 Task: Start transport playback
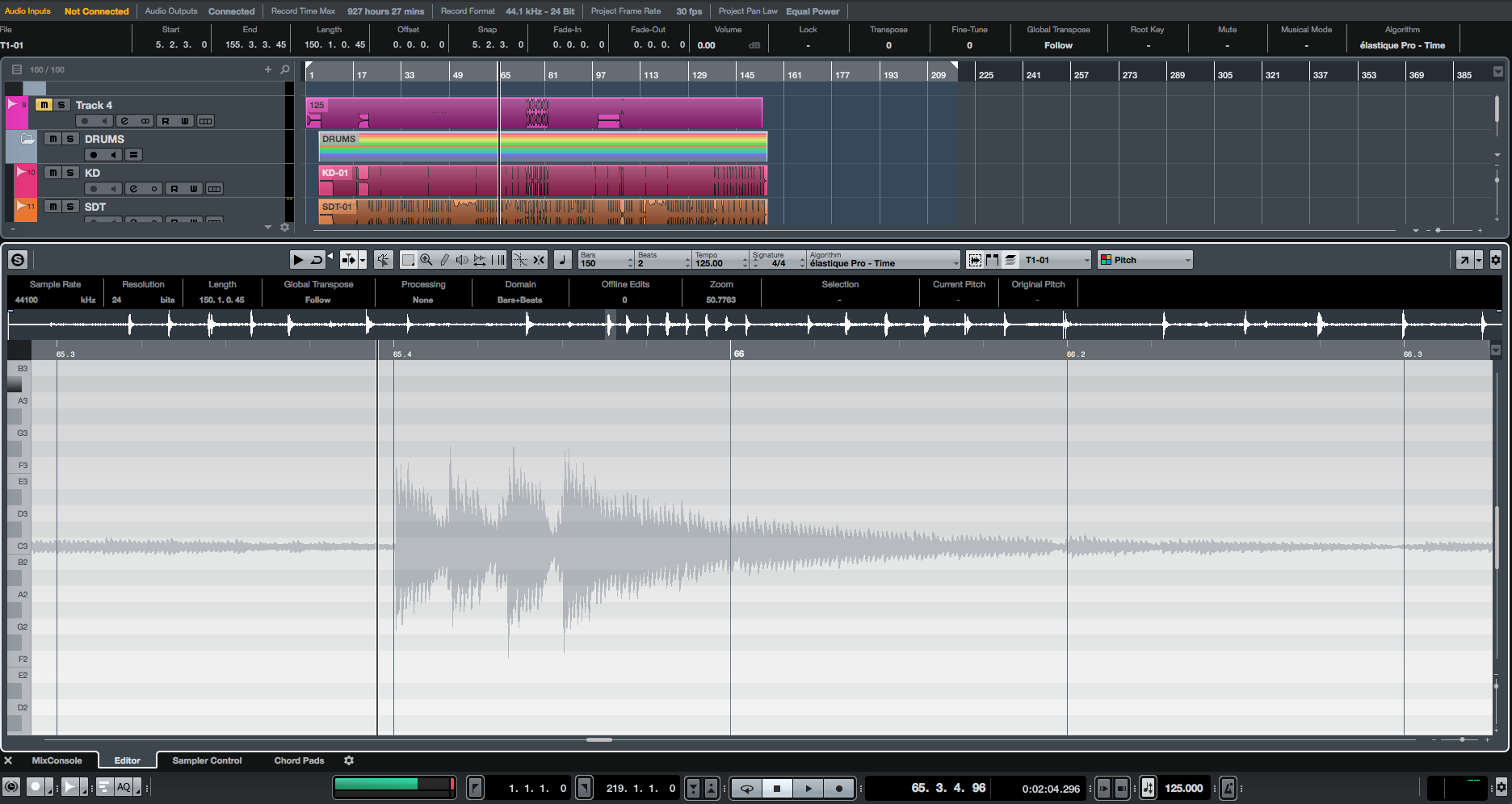coord(808,789)
